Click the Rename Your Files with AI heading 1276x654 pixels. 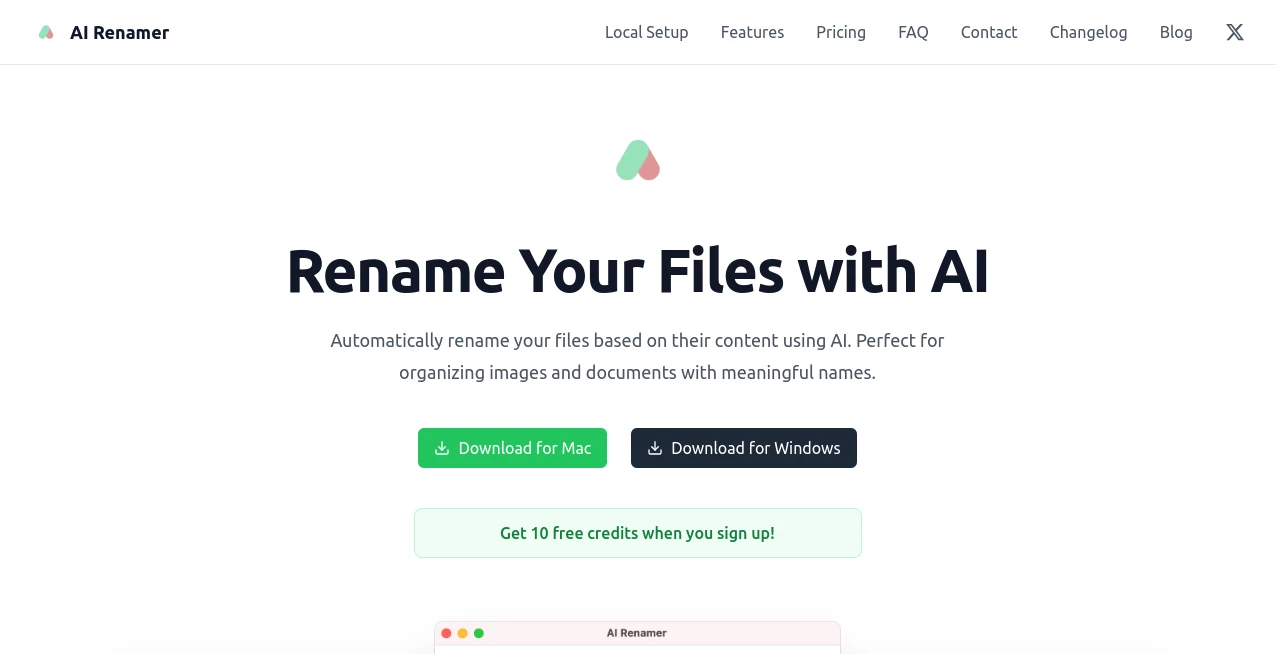[638, 271]
